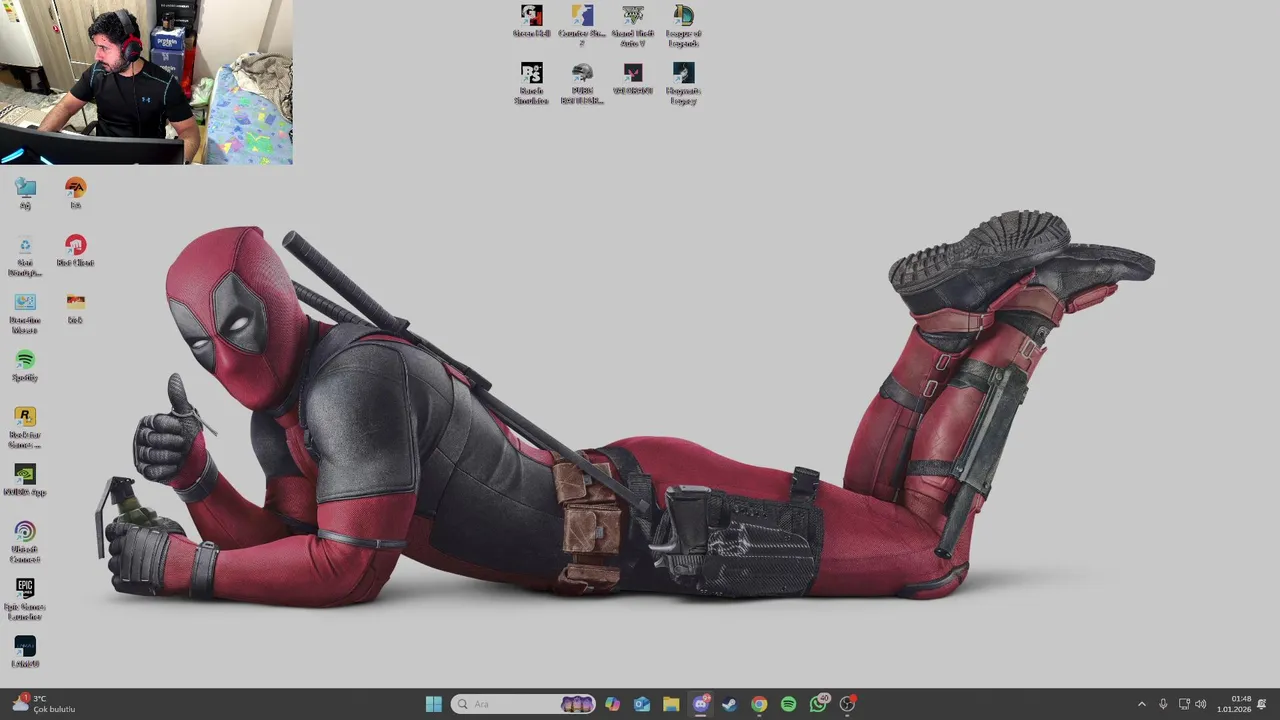Open the network tray icon

click(1184, 704)
